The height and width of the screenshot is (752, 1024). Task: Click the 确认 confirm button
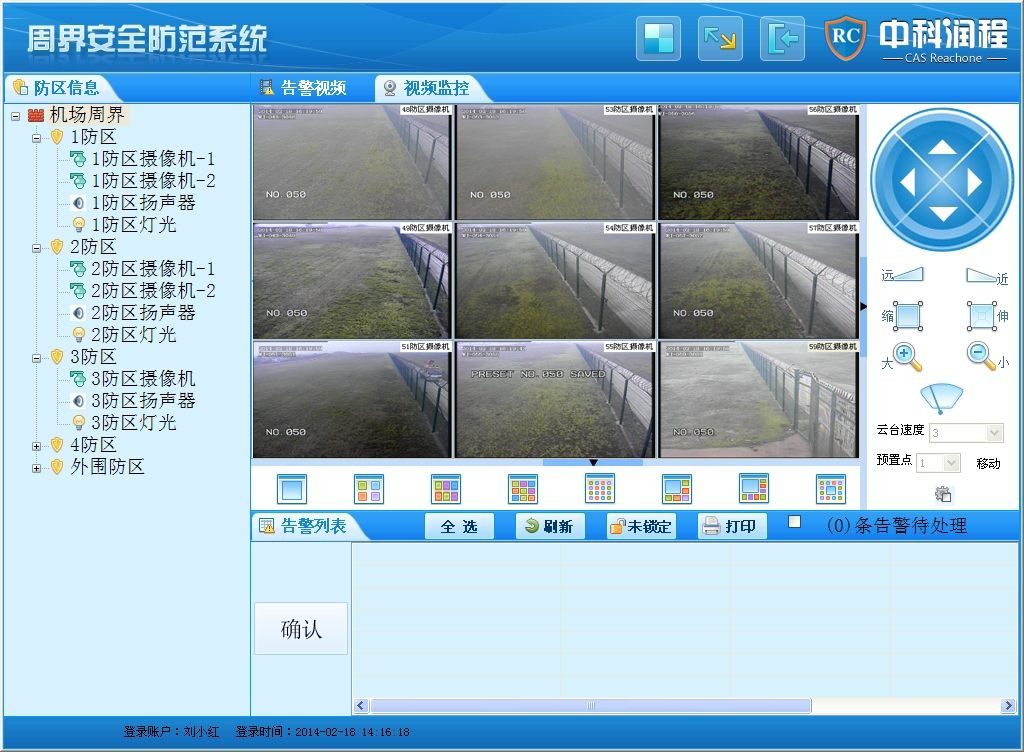click(x=301, y=629)
